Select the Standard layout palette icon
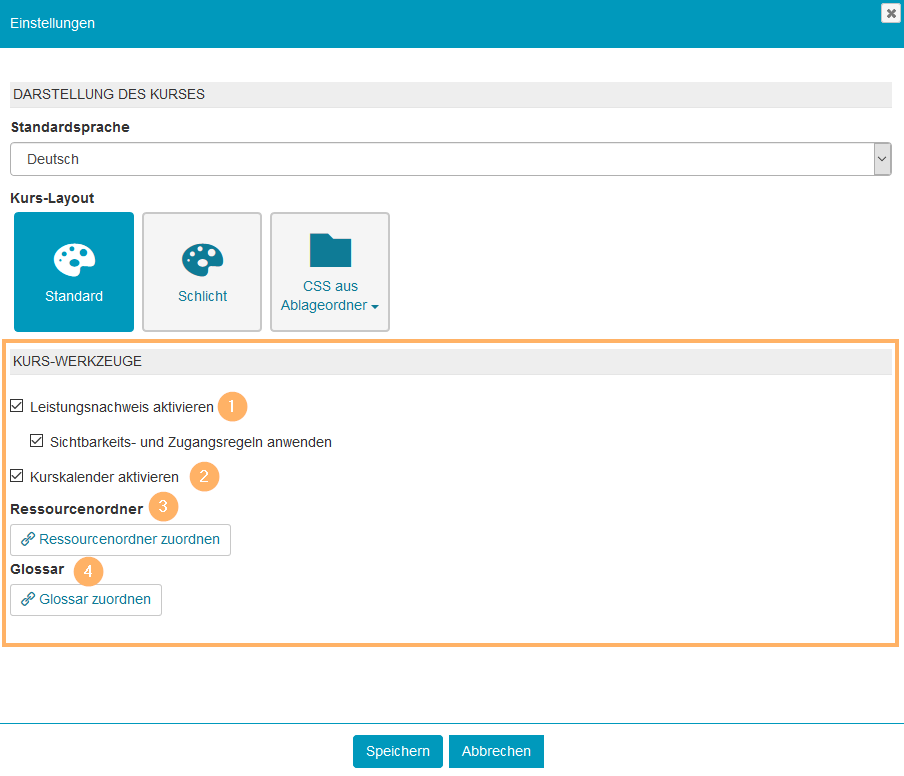904x776 pixels. coord(74,259)
